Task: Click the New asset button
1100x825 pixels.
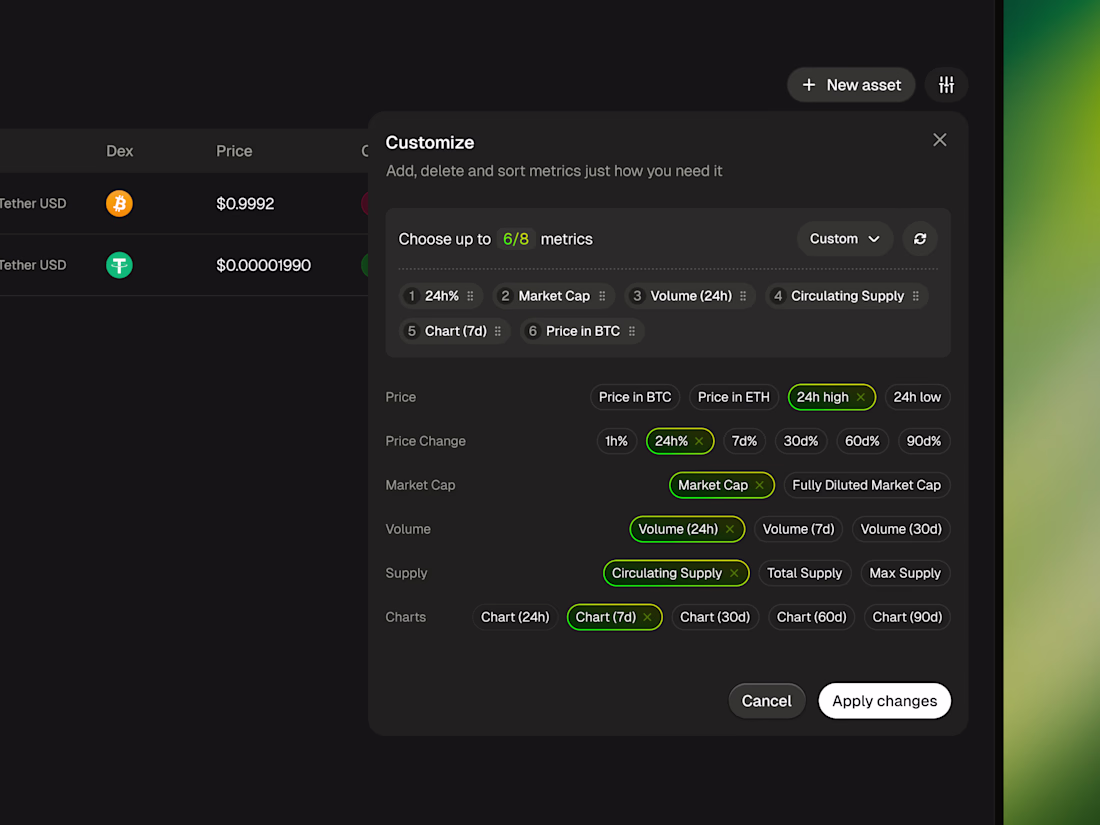Action: tap(851, 85)
